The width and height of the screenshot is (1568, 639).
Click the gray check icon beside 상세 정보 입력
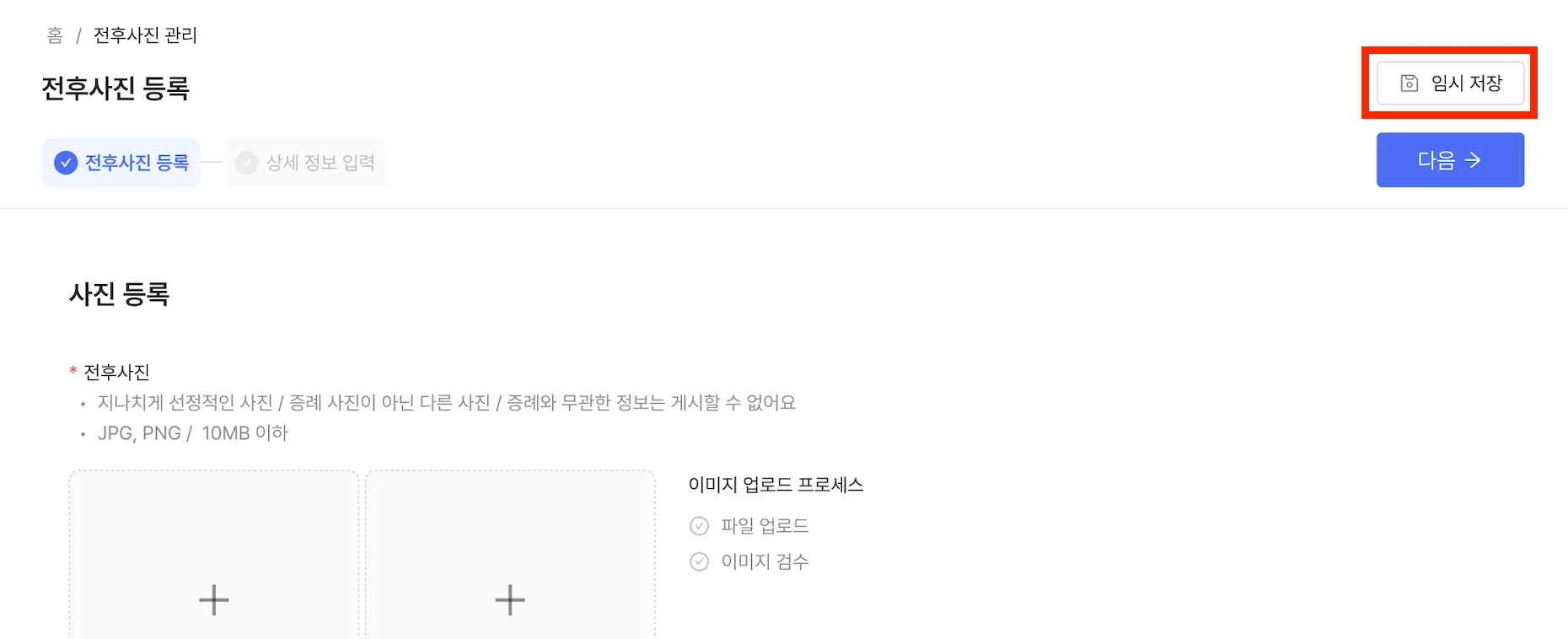pyautogui.click(x=246, y=163)
